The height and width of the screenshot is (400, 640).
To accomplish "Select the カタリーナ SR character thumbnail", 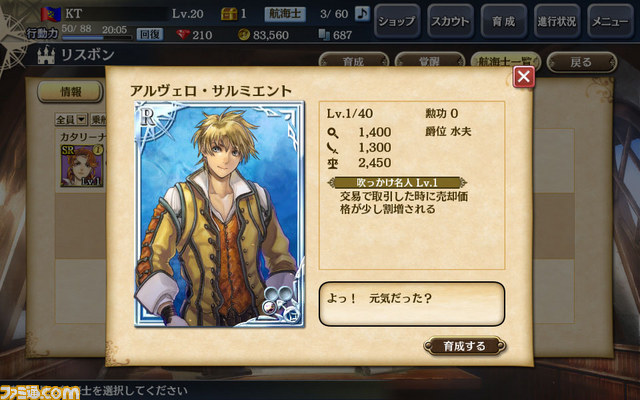I will 82,166.
